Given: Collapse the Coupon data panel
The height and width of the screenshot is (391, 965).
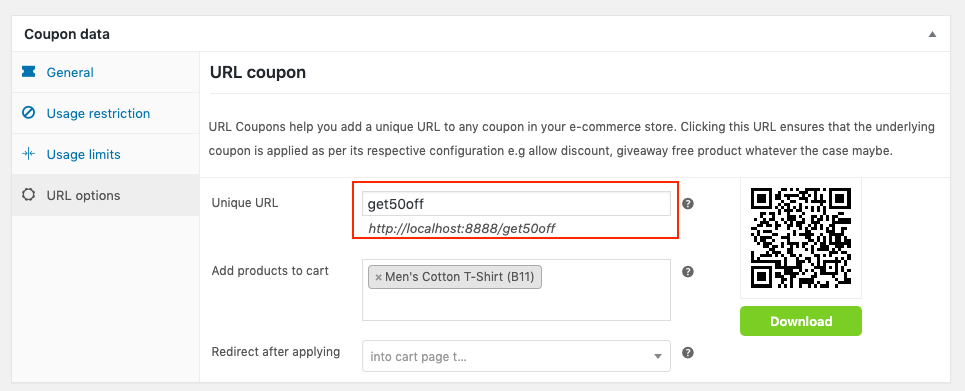Looking at the screenshot, I should click(x=932, y=34).
